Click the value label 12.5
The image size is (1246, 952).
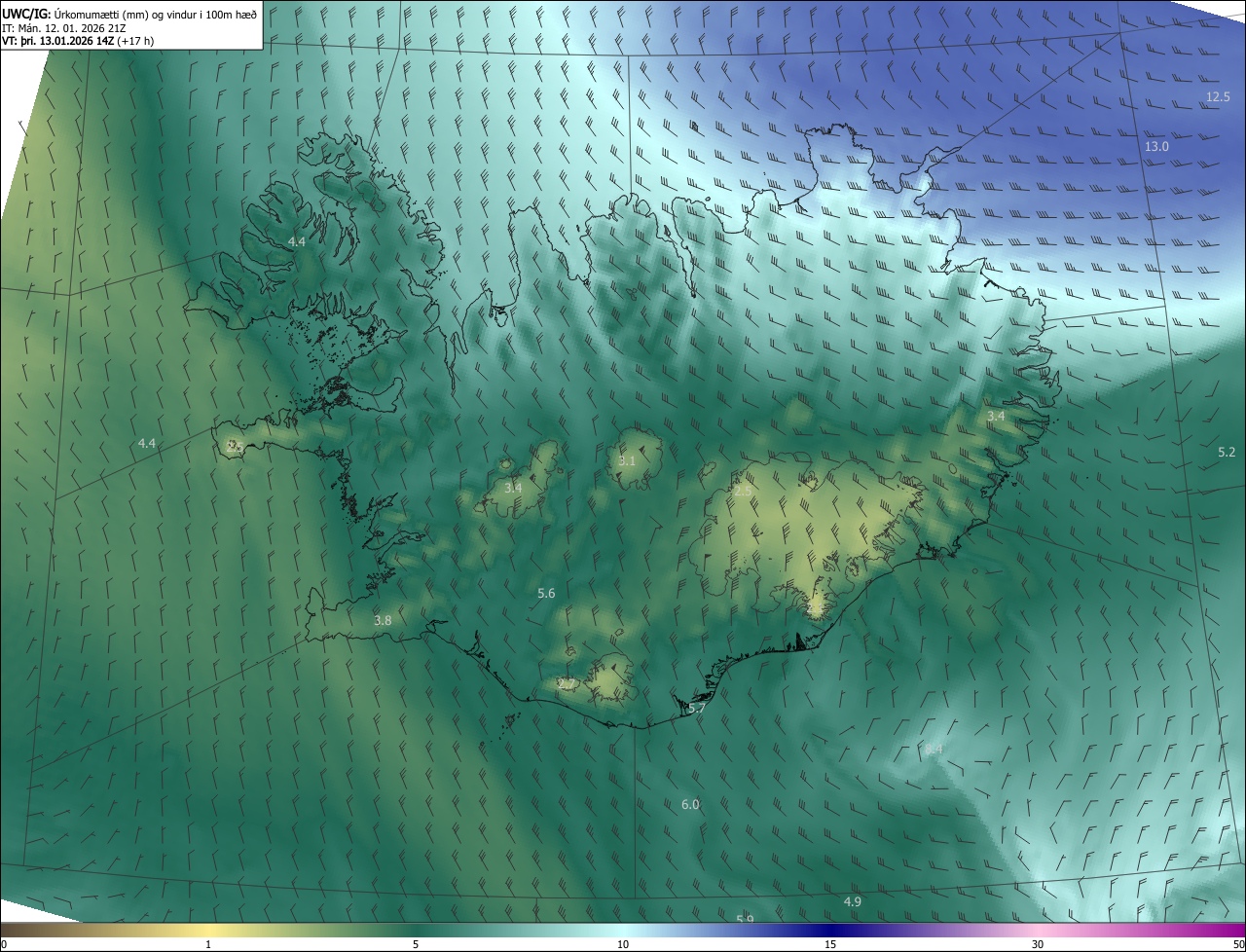pos(1218,96)
